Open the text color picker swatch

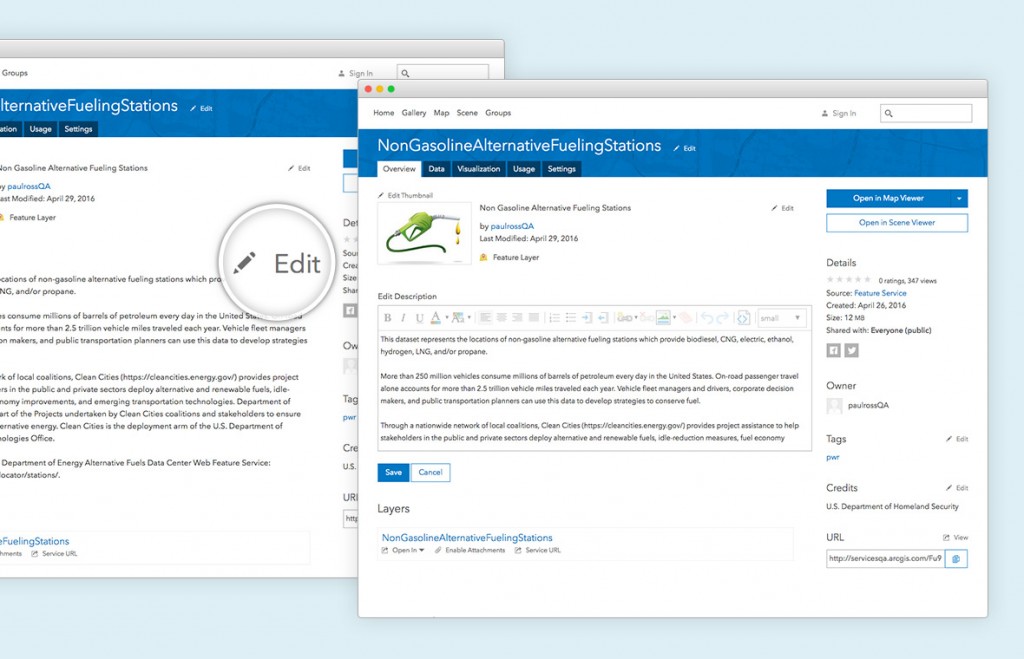(434, 317)
